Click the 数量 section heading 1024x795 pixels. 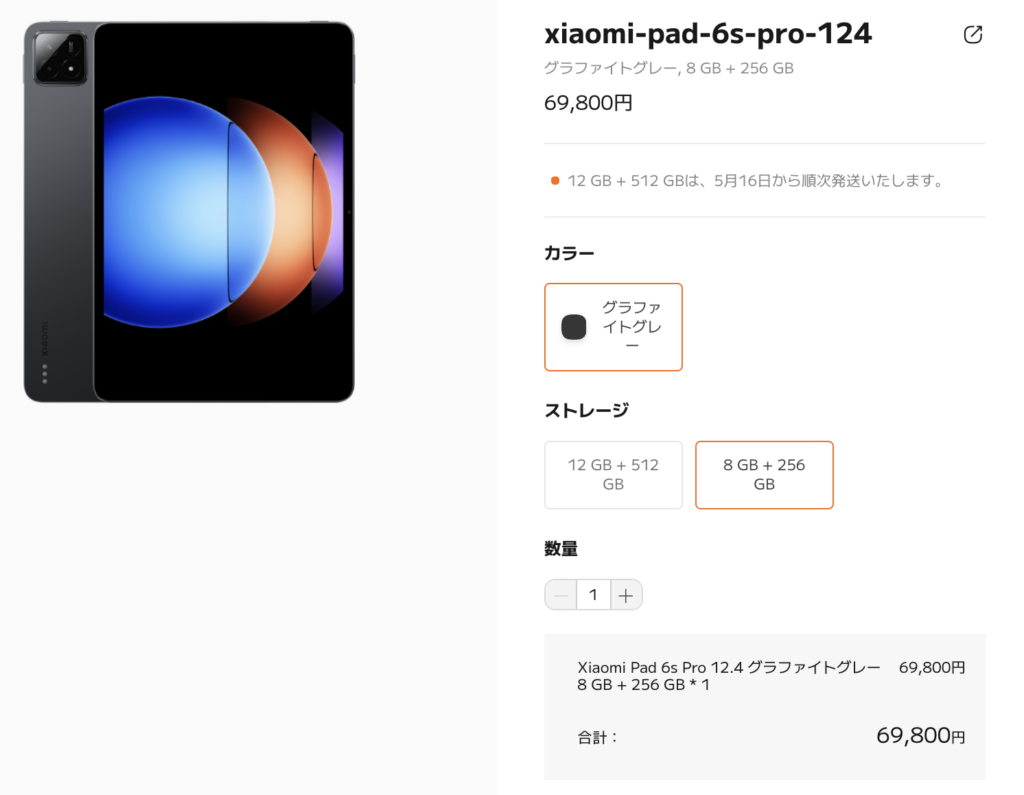click(561, 548)
